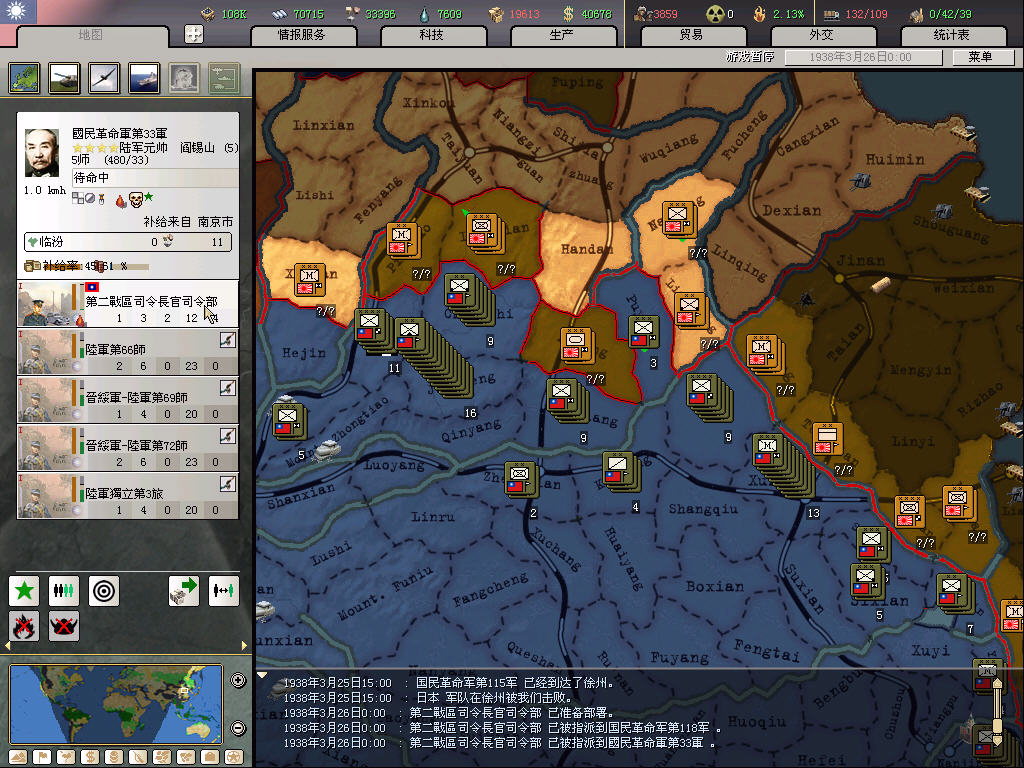Click log entry 日本 军队在徐州被我们击败
This screenshot has height=768, width=1024.
(428, 698)
